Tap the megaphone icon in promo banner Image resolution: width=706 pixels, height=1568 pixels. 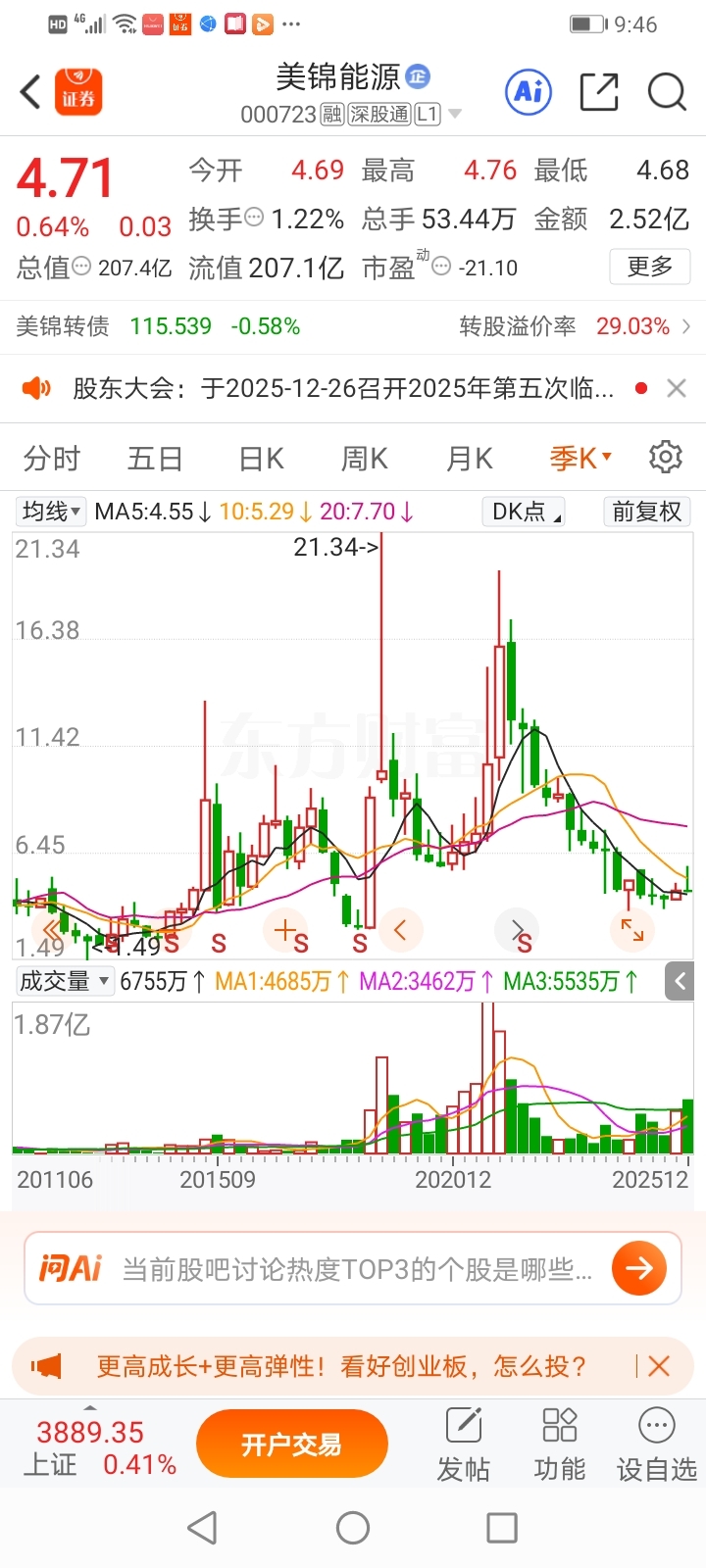click(46, 1366)
